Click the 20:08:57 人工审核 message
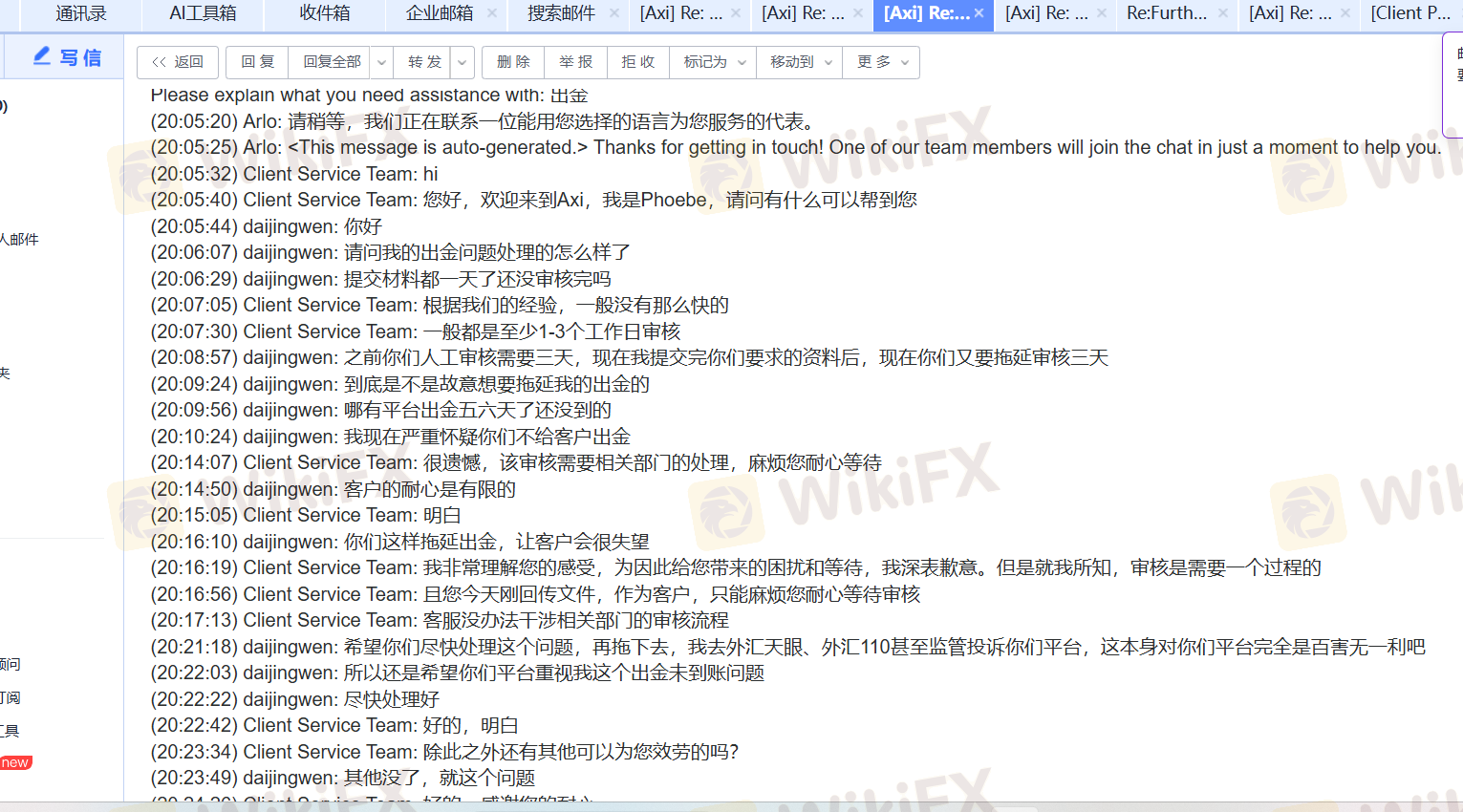This screenshot has height=812, width=1463. (630, 357)
